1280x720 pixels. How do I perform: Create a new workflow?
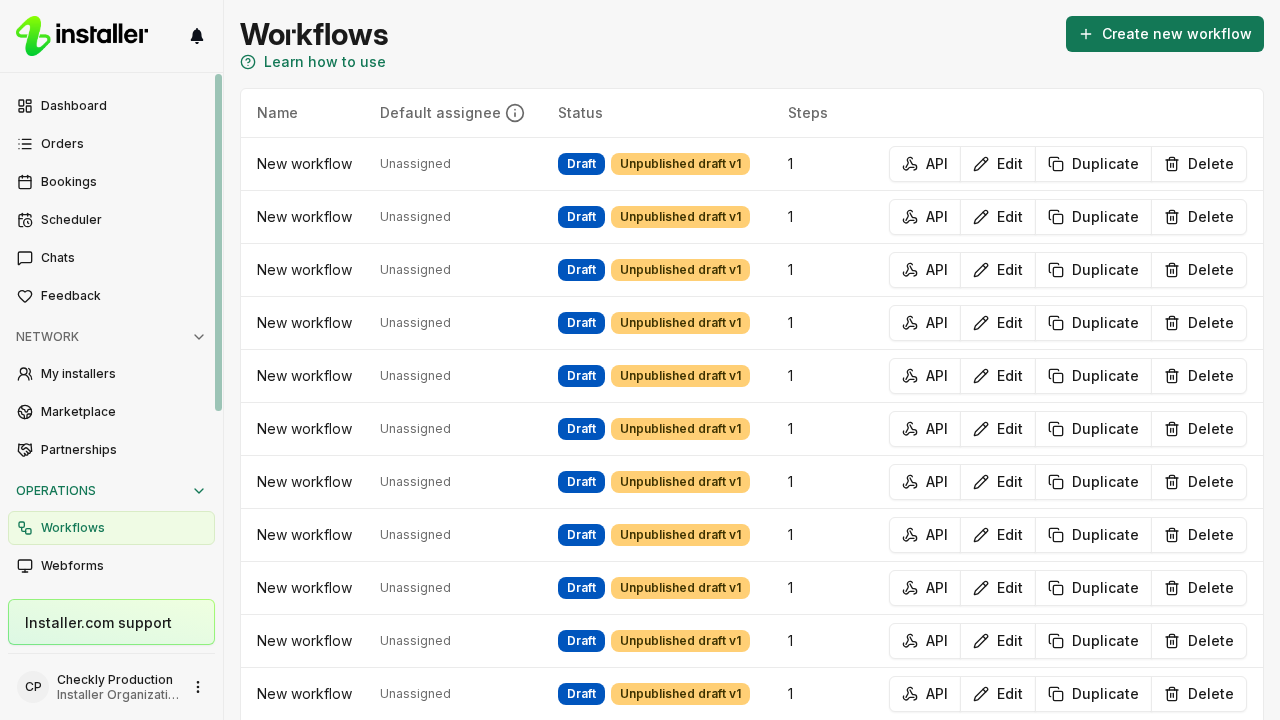[x=1165, y=34]
